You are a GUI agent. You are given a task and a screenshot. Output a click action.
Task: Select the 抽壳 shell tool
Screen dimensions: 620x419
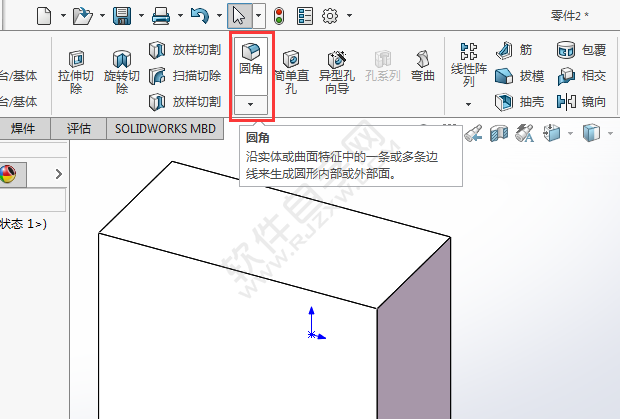520,102
